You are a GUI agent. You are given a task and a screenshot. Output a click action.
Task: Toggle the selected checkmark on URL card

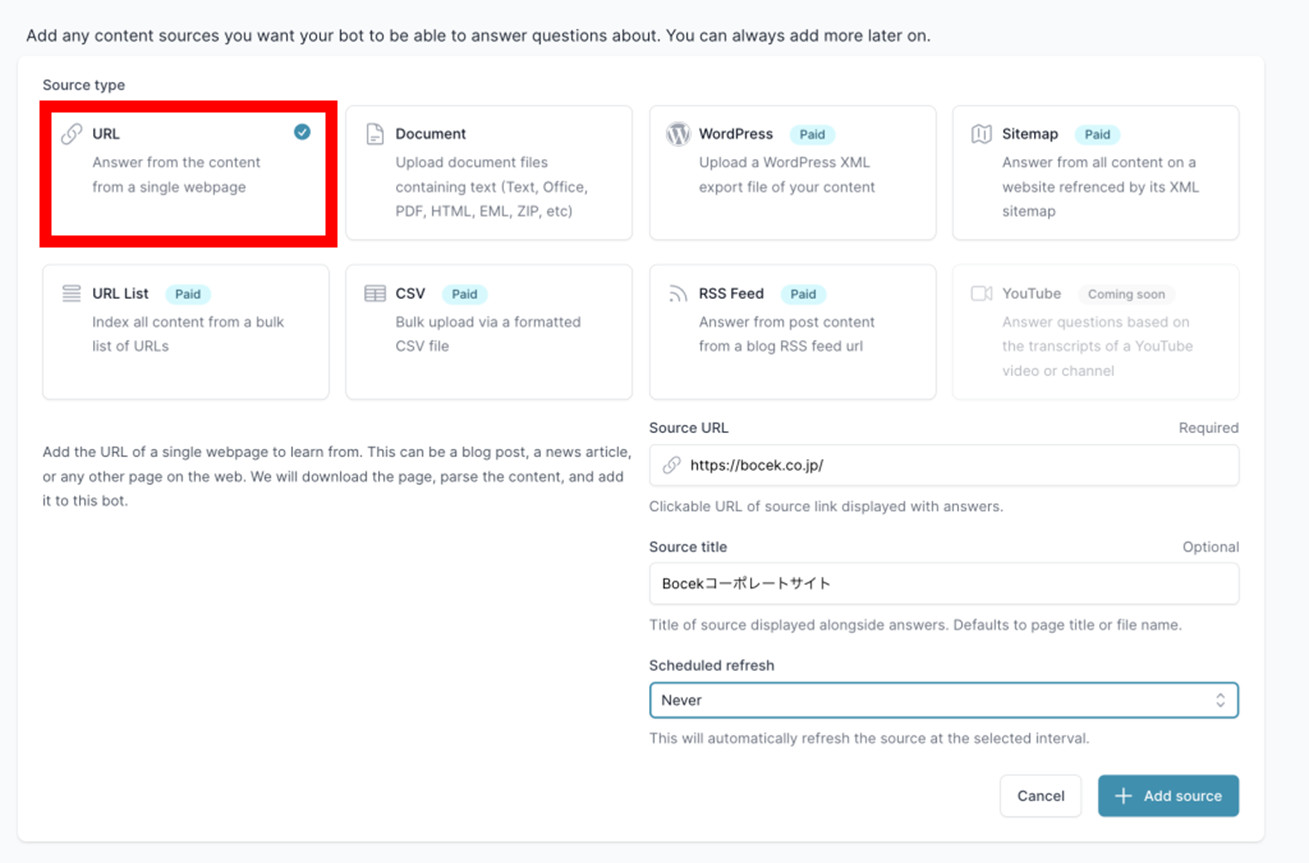302,132
